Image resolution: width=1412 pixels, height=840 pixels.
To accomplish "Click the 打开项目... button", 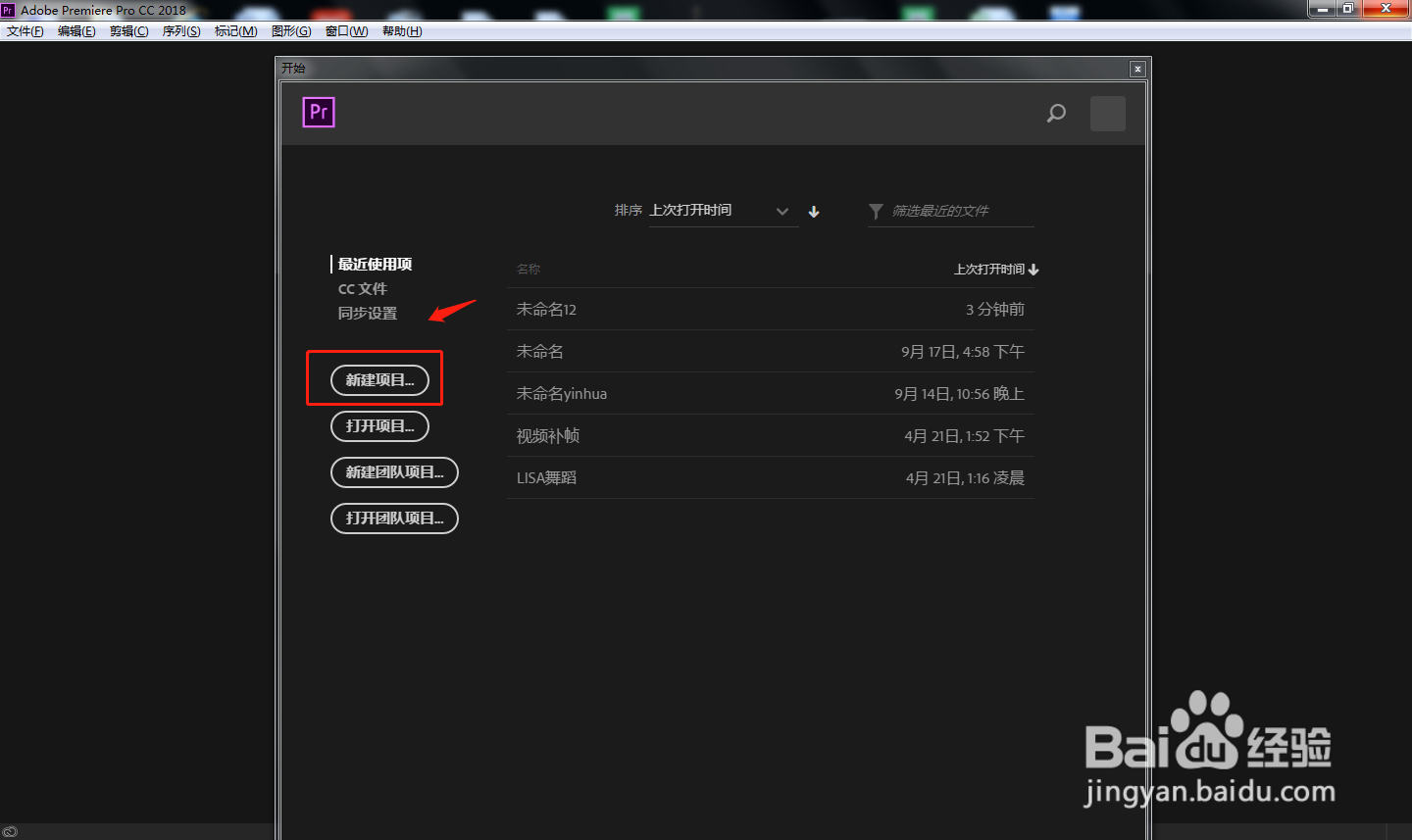I will (x=380, y=426).
